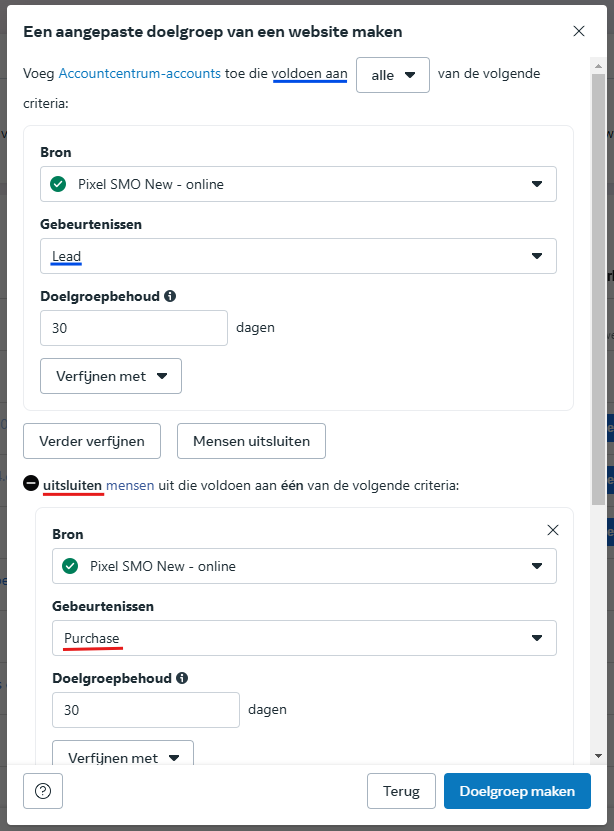This screenshot has height=831, width=614.
Task: Click green check icon in first Bron
Action: (x=58, y=184)
